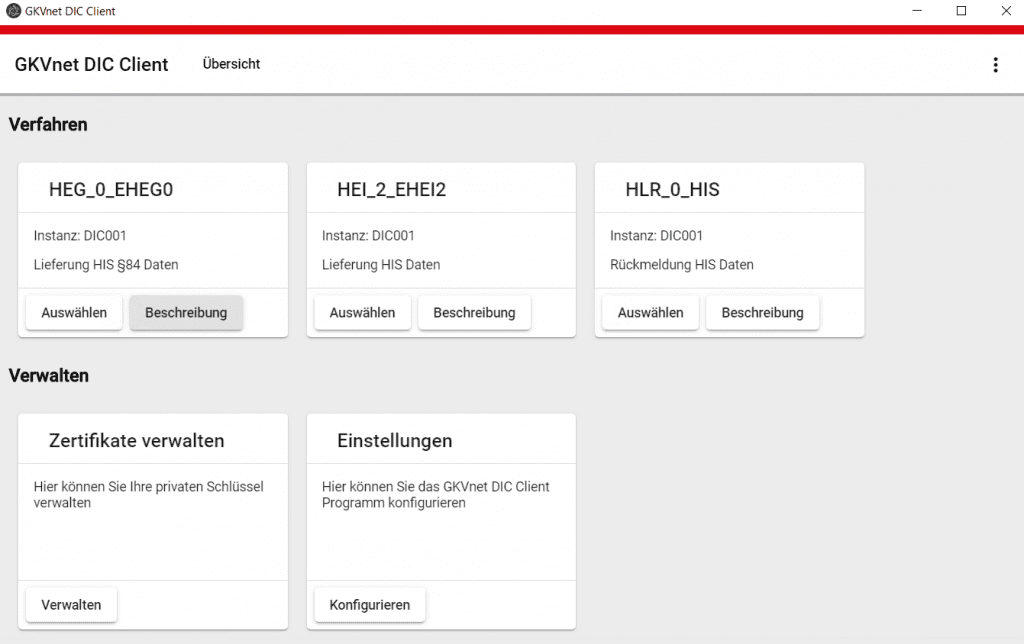This screenshot has height=644, width=1024.
Task: Choose Auswählen on the HEI_2_EHEI2 card
Action: [362, 312]
